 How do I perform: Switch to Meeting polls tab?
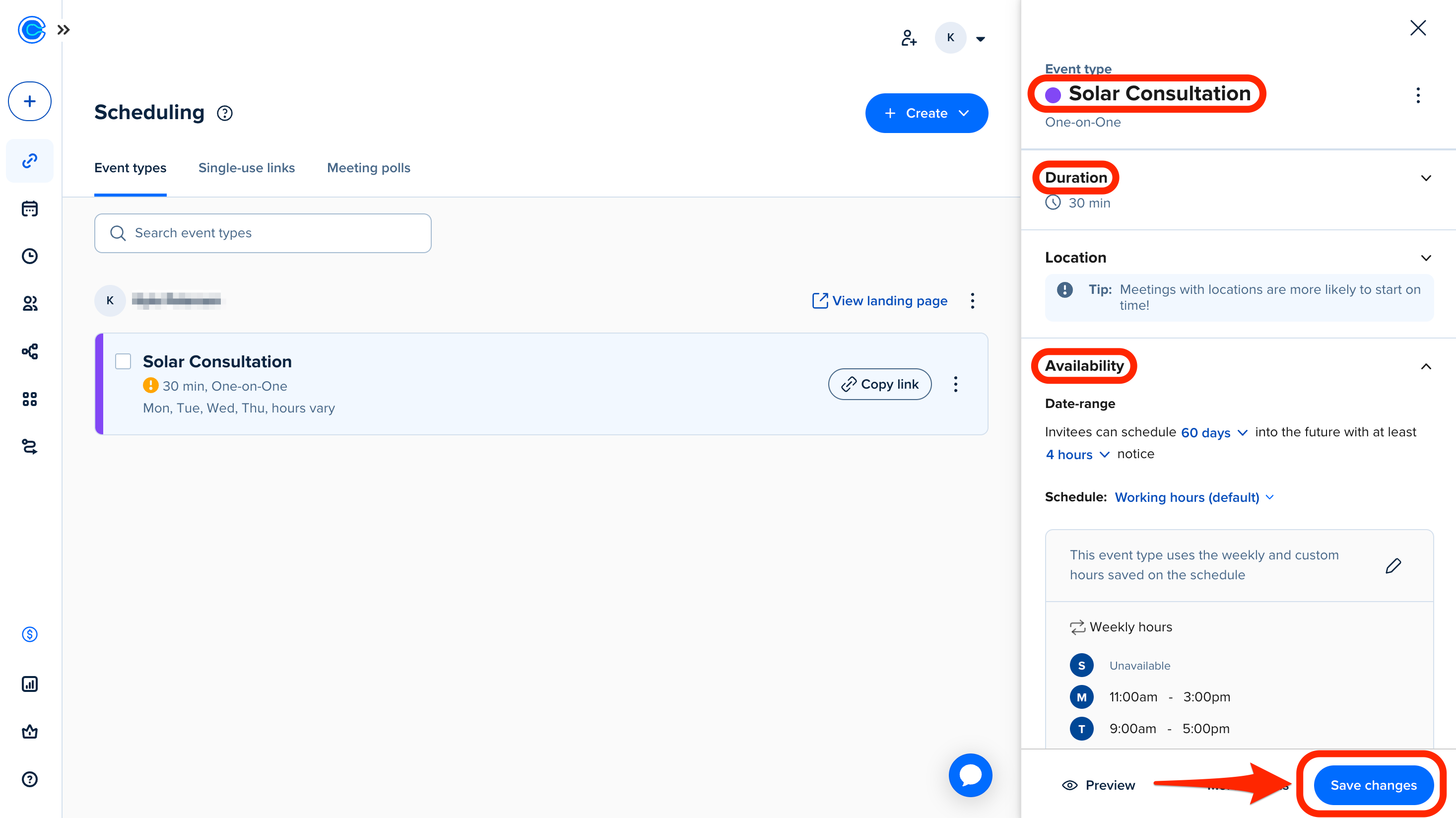369,168
